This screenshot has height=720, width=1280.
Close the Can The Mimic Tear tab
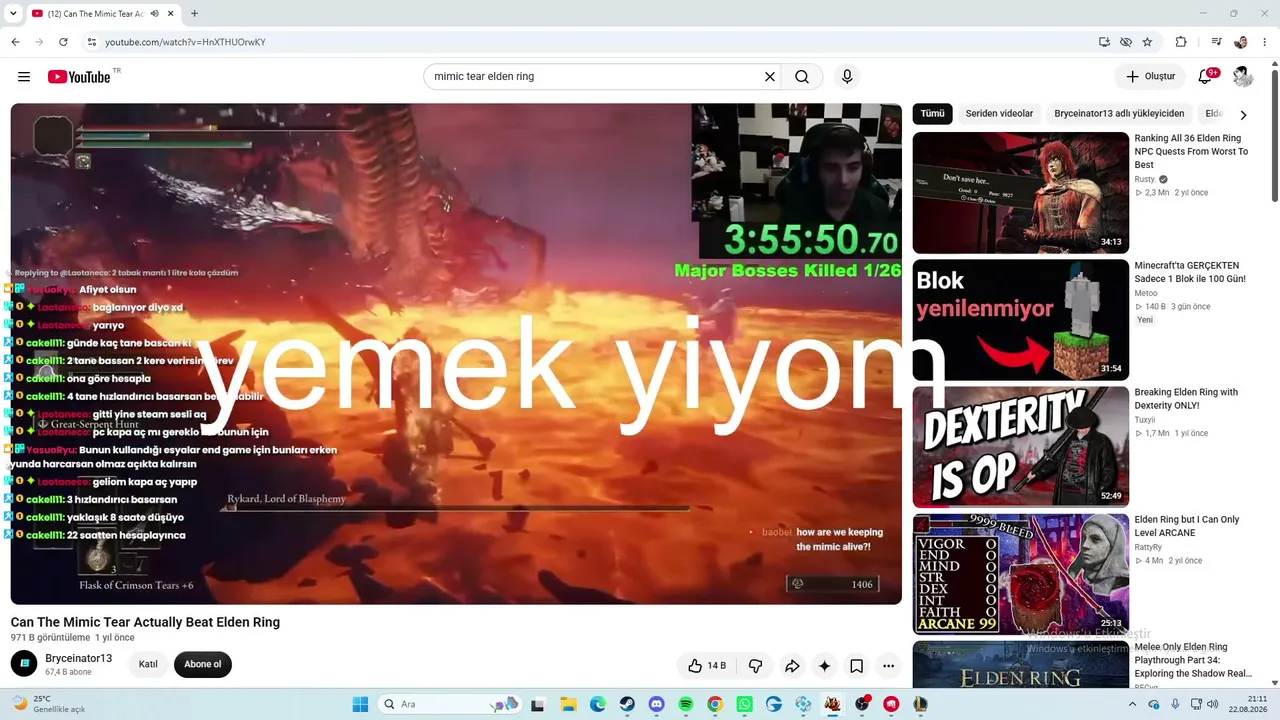pyautogui.click(x=169, y=14)
